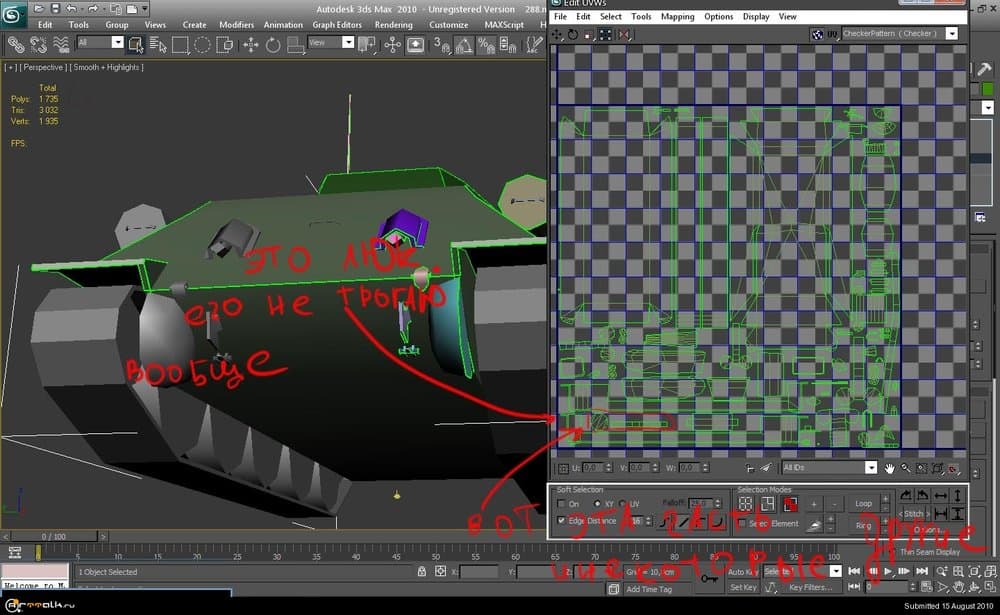Pick the Select and Rotate tool
This screenshot has width=1000, height=615.
273,45
